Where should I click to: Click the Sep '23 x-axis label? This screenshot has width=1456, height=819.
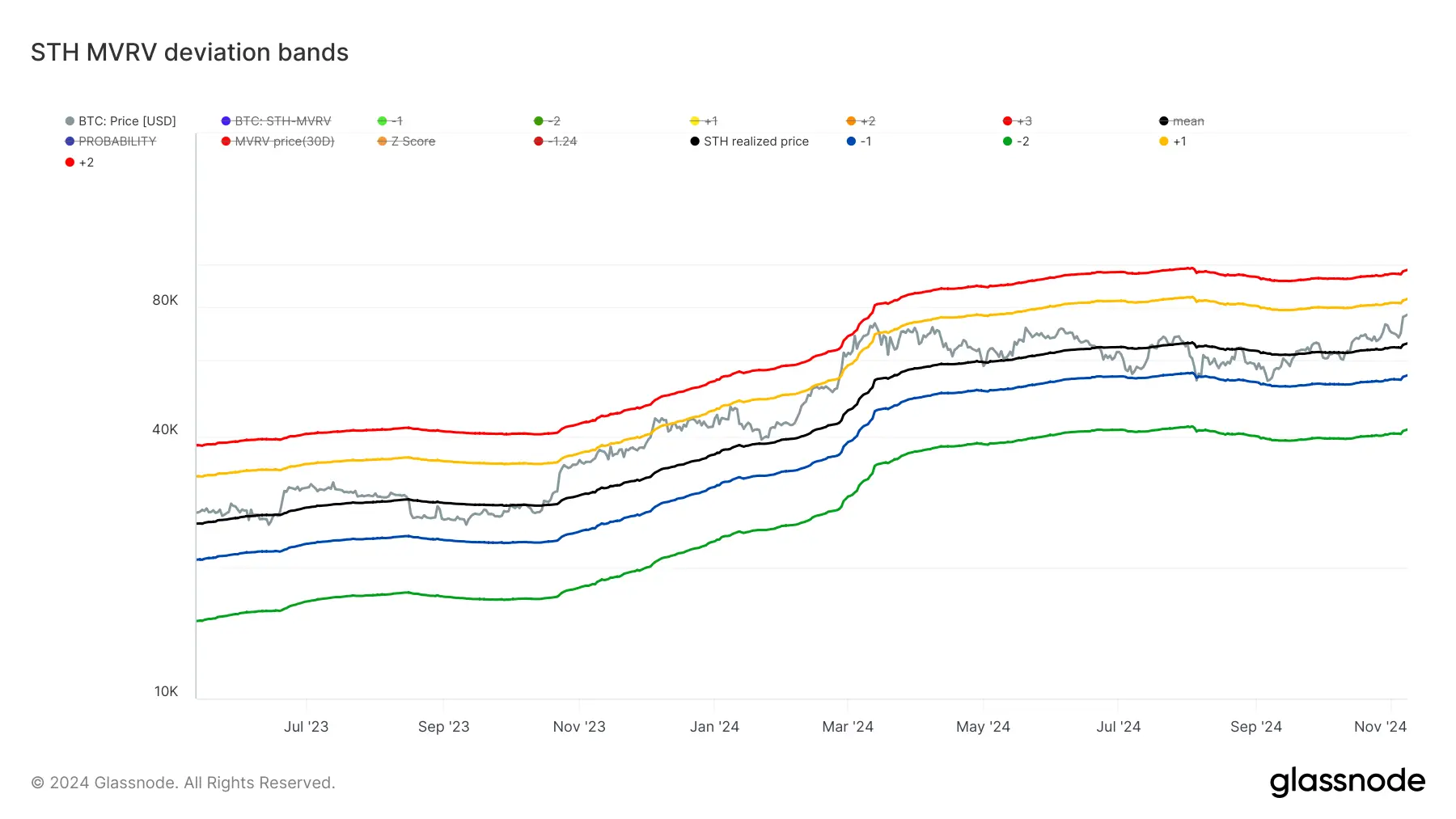pyautogui.click(x=443, y=727)
